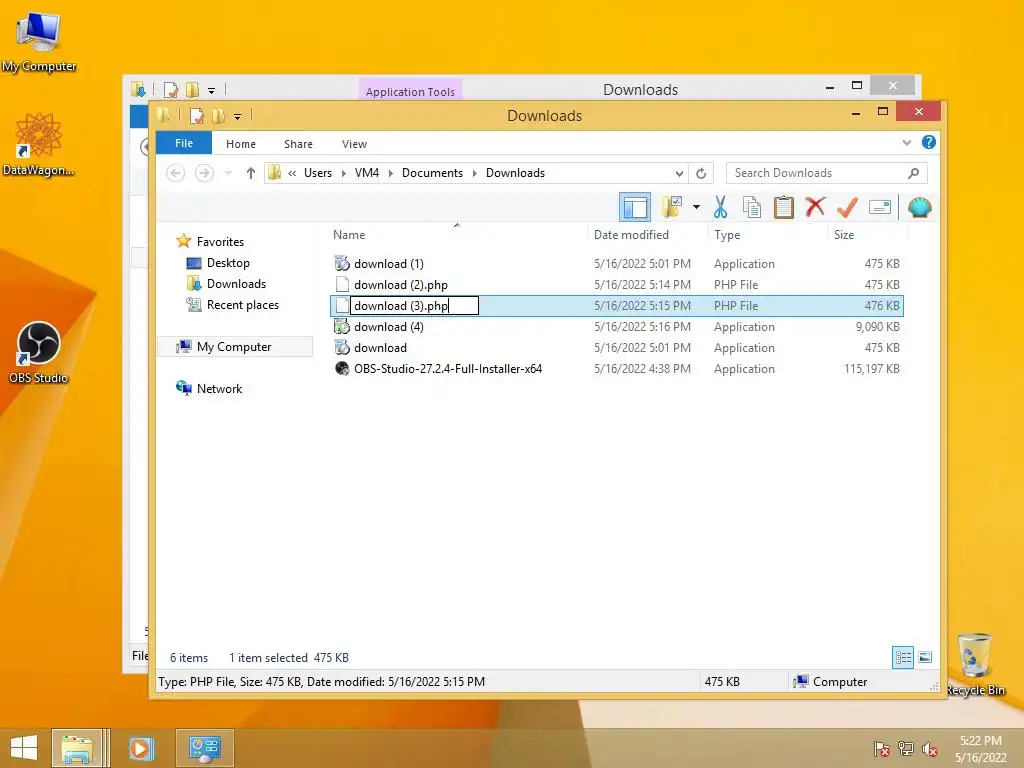Click the DataWagon desktop shortcut
Image resolution: width=1024 pixels, height=768 pixels.
point(39,144)
